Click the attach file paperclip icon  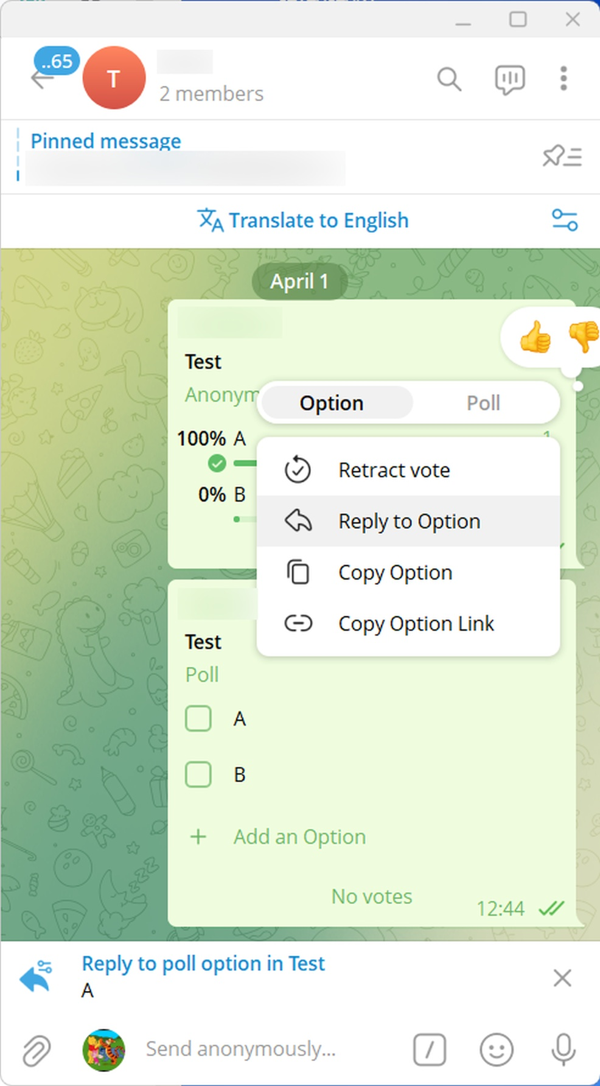tap(35, 1049)
